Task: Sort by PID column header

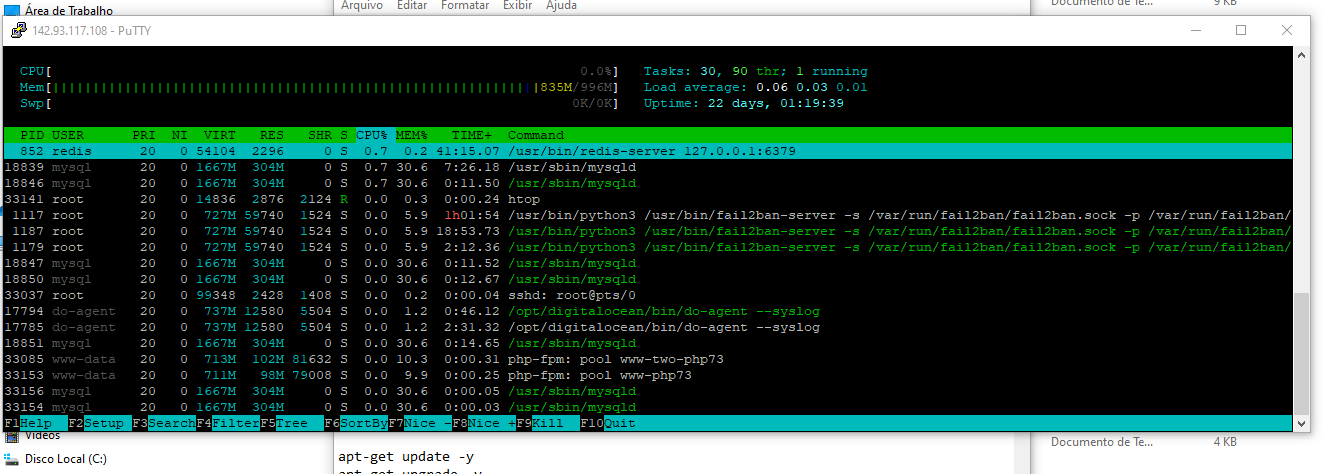Action: click(32, 135)
